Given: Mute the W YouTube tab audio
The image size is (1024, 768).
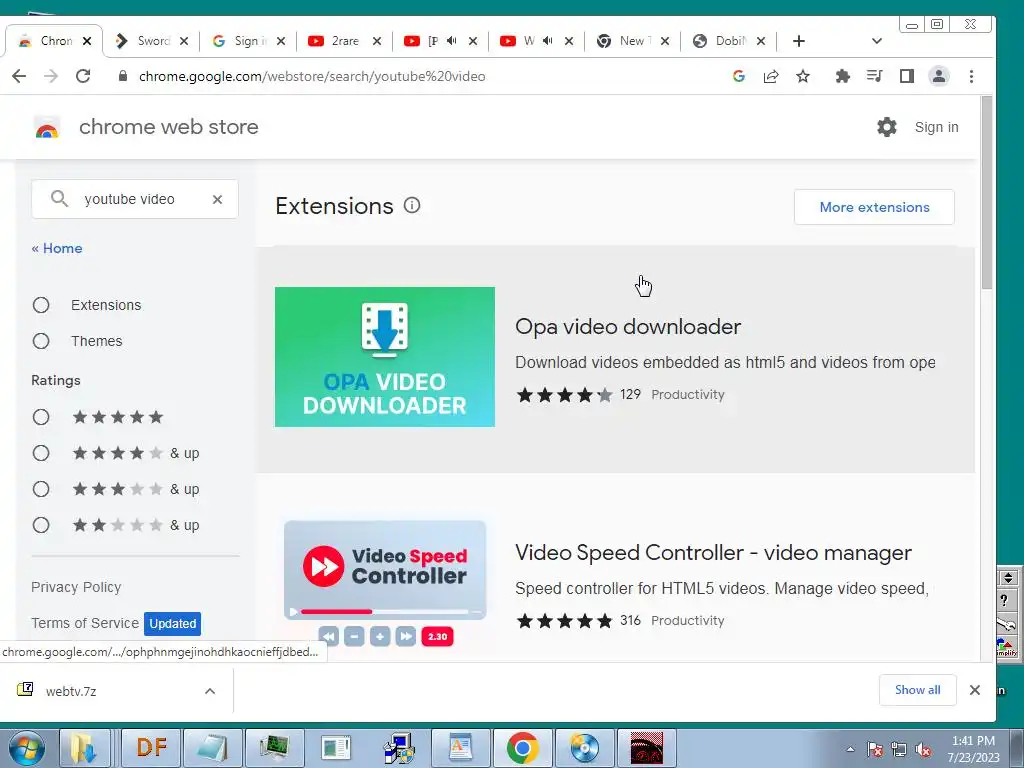Looking at the screenshot, I should click(547, 41).
